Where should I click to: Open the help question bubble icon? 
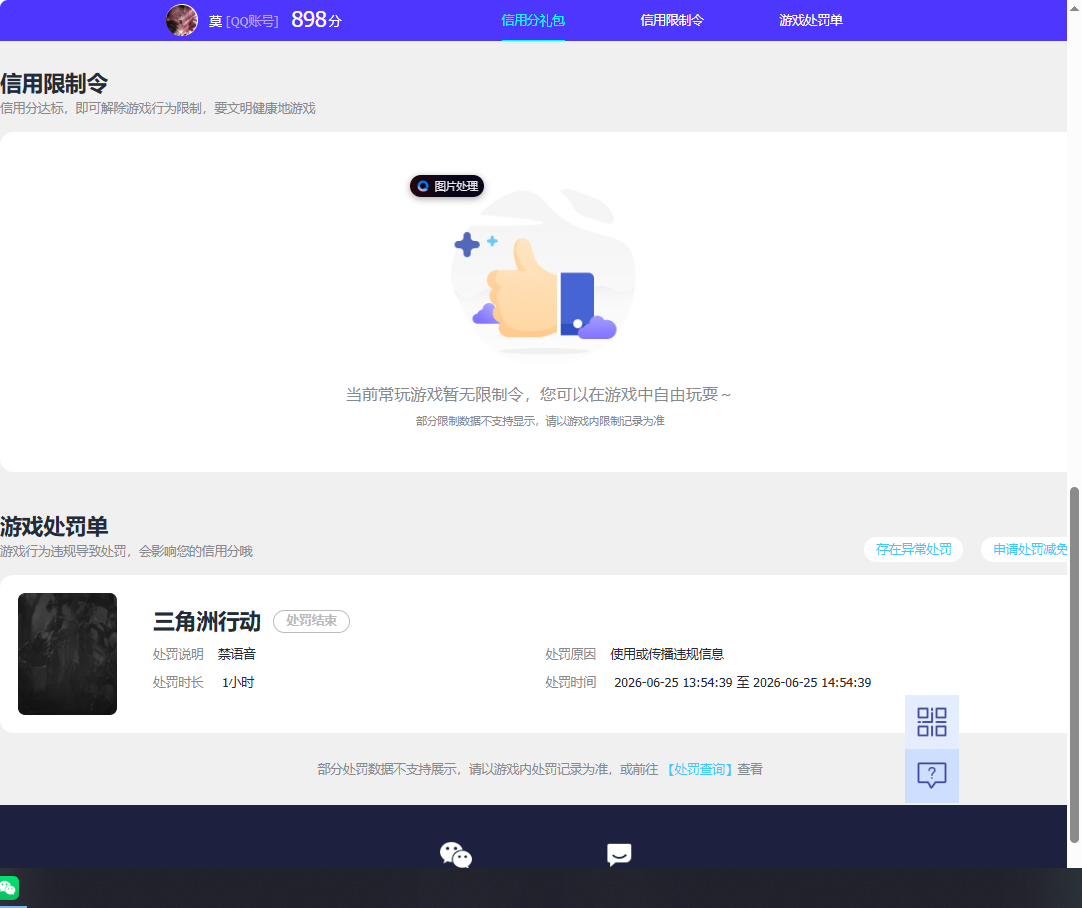(x=932, y=776)
